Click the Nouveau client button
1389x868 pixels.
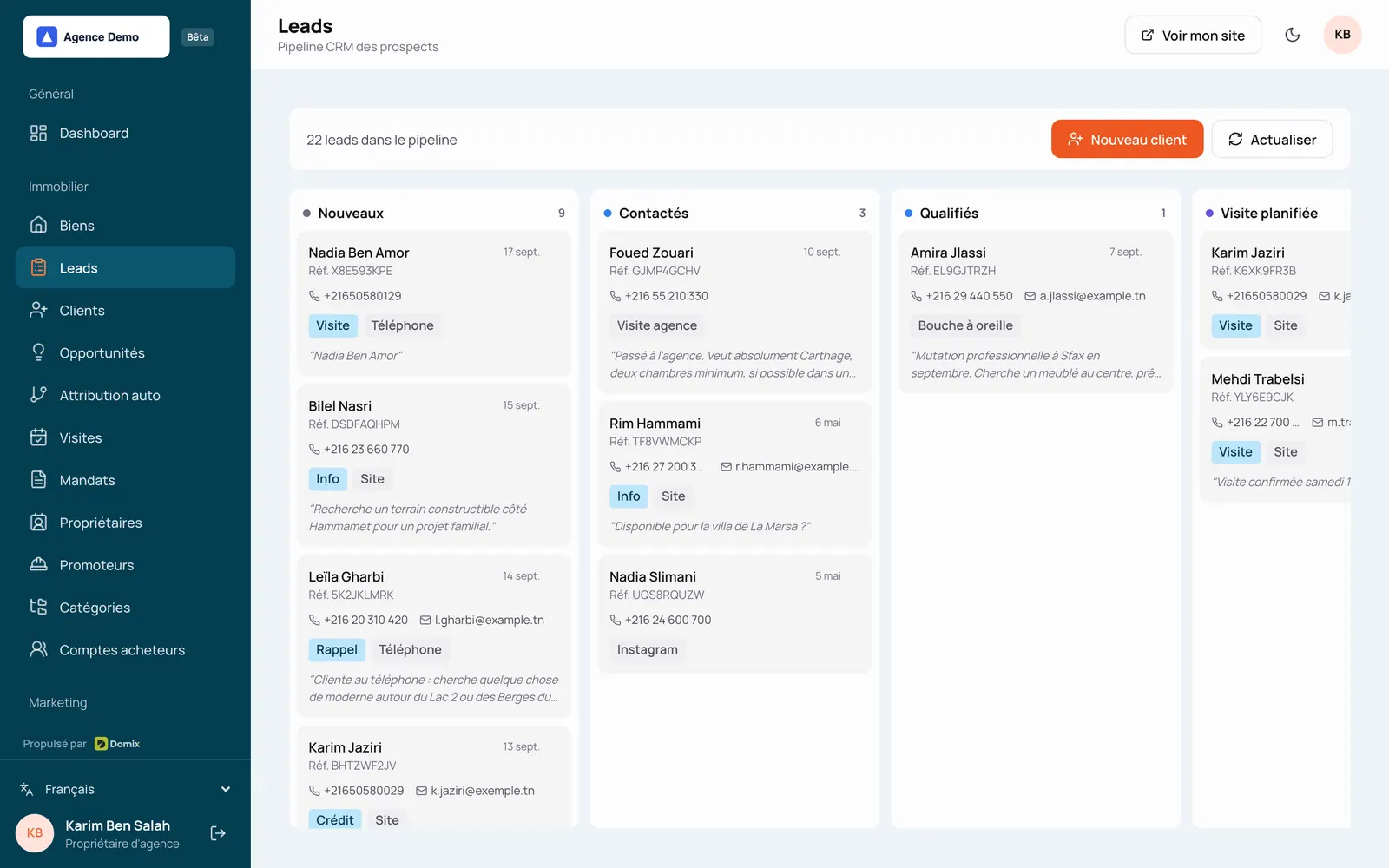1127,139
